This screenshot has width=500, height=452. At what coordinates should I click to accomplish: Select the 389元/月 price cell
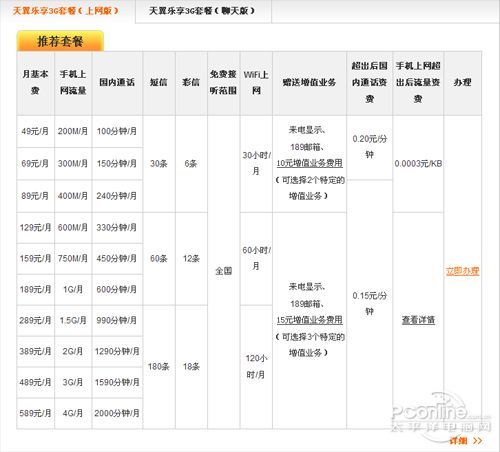[35, 351]
